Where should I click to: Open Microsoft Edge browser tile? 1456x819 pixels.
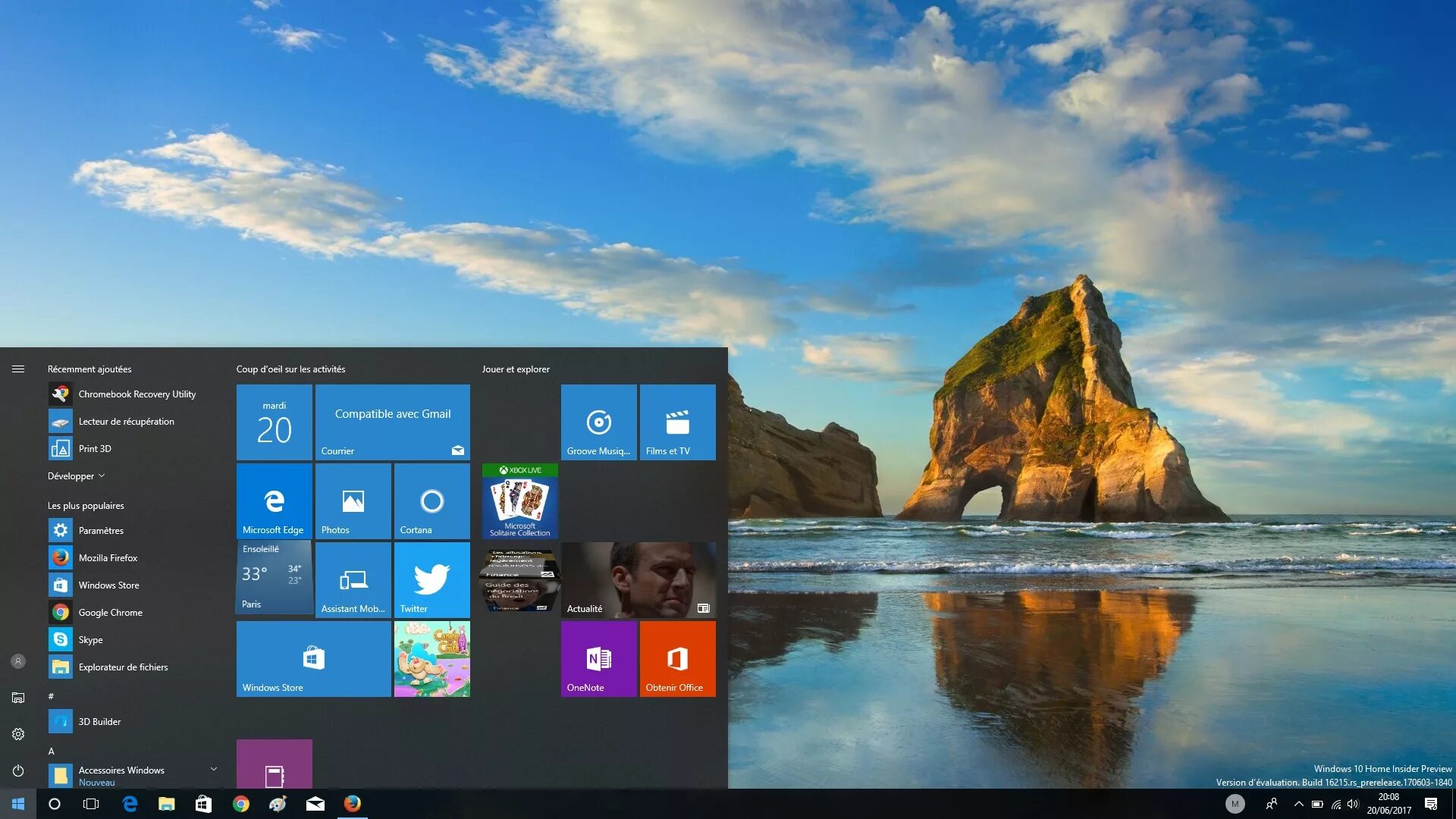pyautogui.click(x=273, y=499)
